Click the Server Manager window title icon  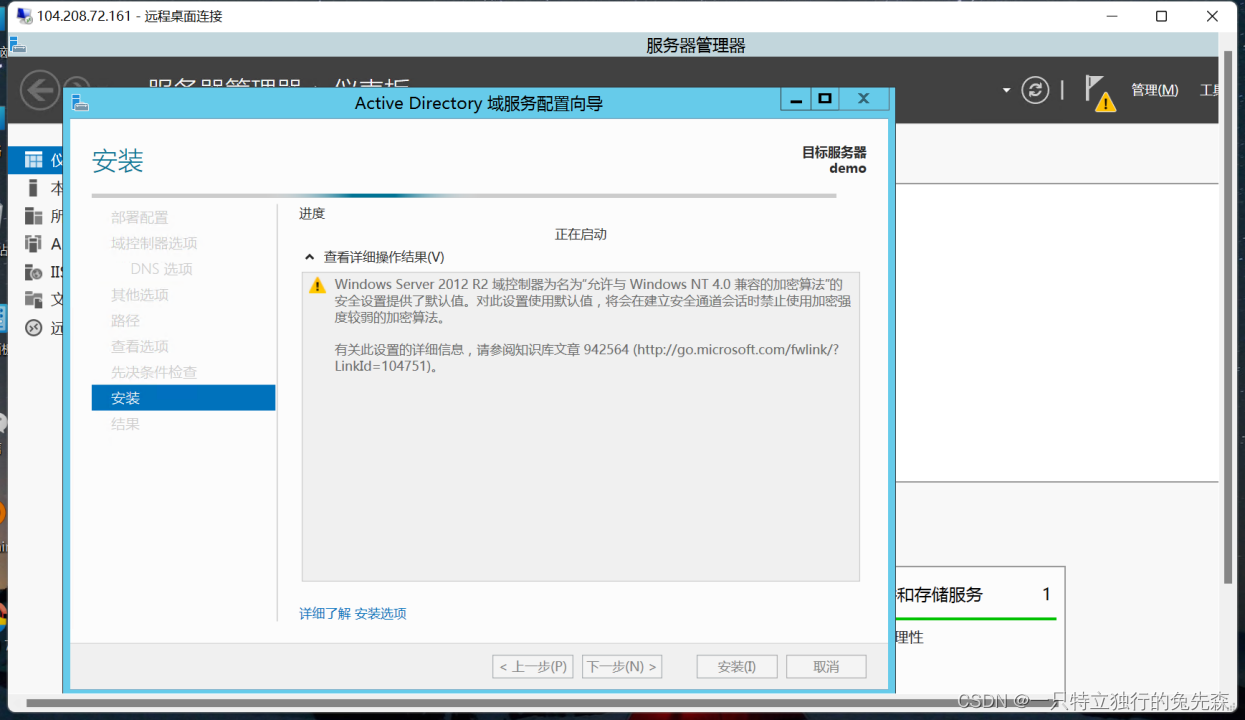pyautogui.click(x=17, y=45)
